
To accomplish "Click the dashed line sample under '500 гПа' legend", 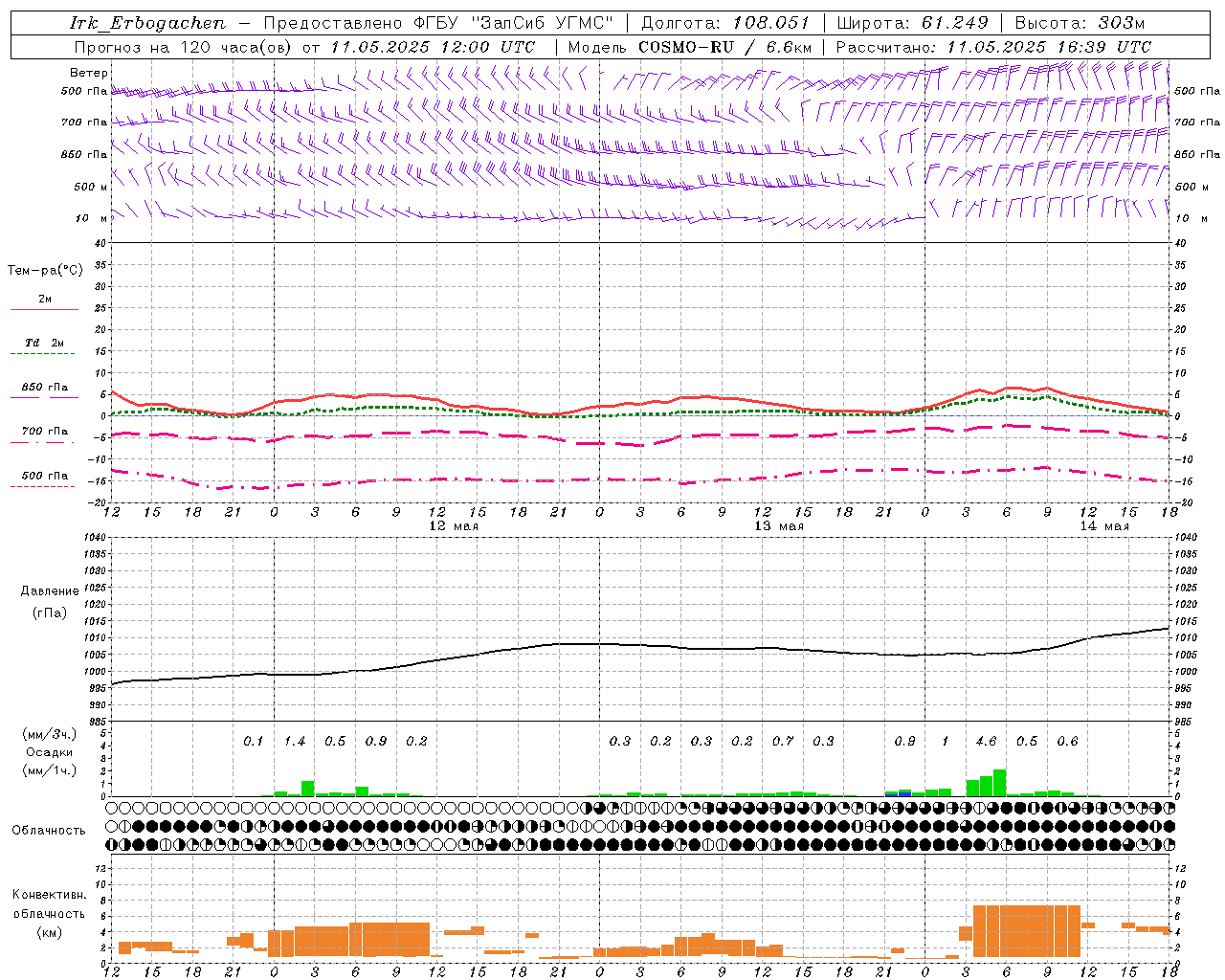I will coord(42,486).
